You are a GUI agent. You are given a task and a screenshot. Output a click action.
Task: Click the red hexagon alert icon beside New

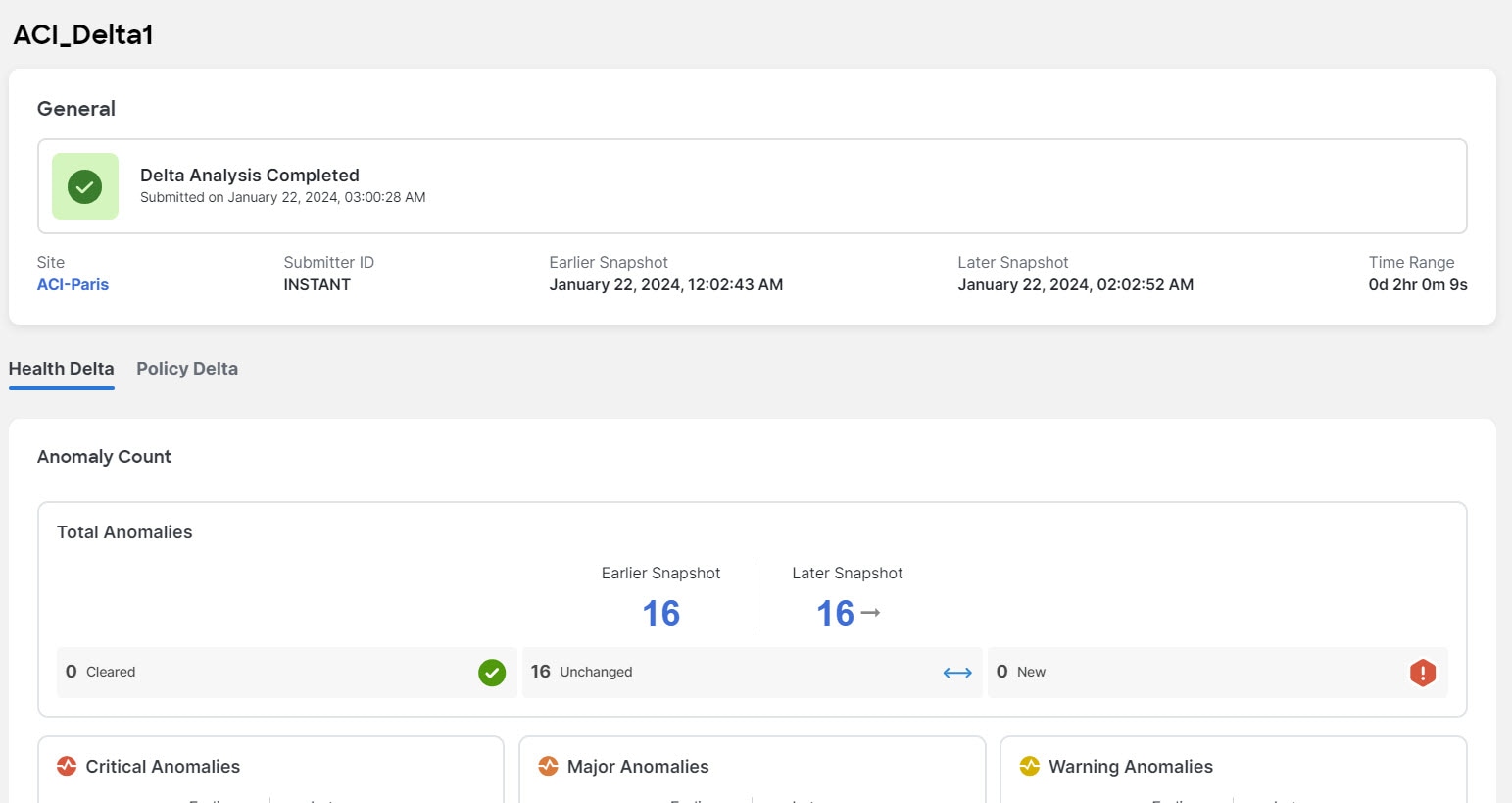coord(1423,673)
